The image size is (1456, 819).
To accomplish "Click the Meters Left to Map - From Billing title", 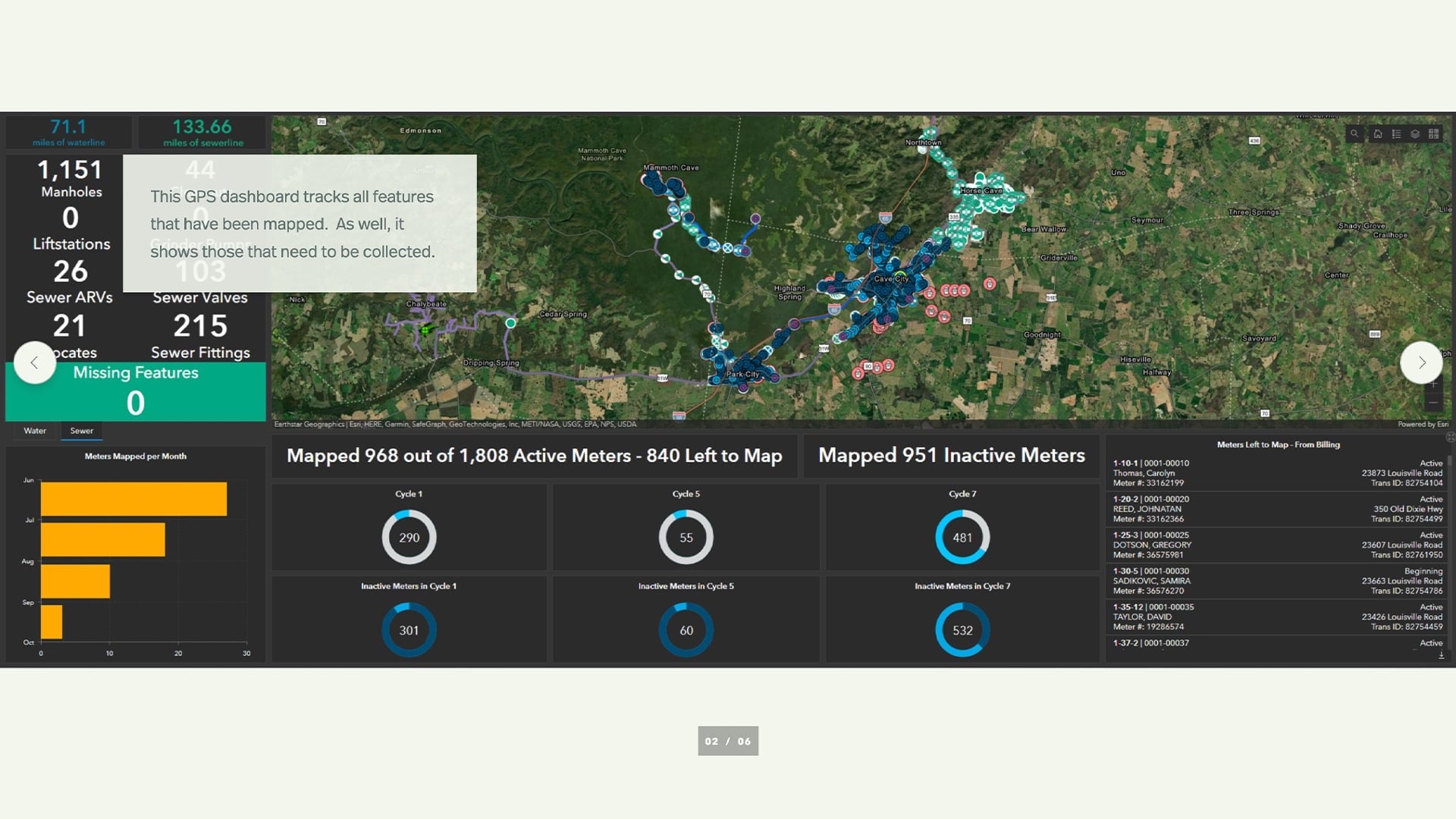I will pyautogui.click(x=1279, y=445).
